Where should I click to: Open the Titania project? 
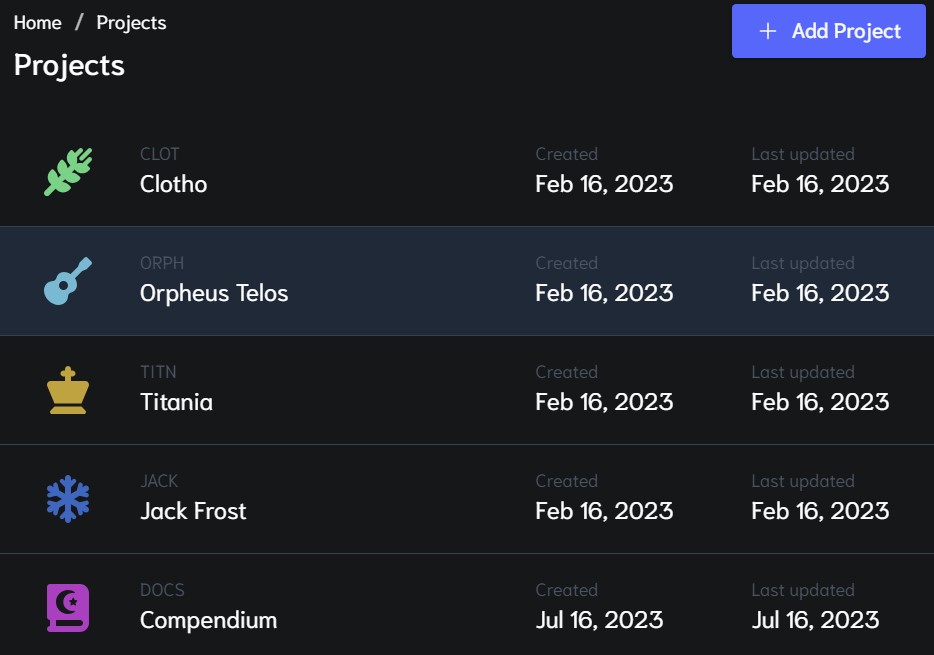coord(176,402)
